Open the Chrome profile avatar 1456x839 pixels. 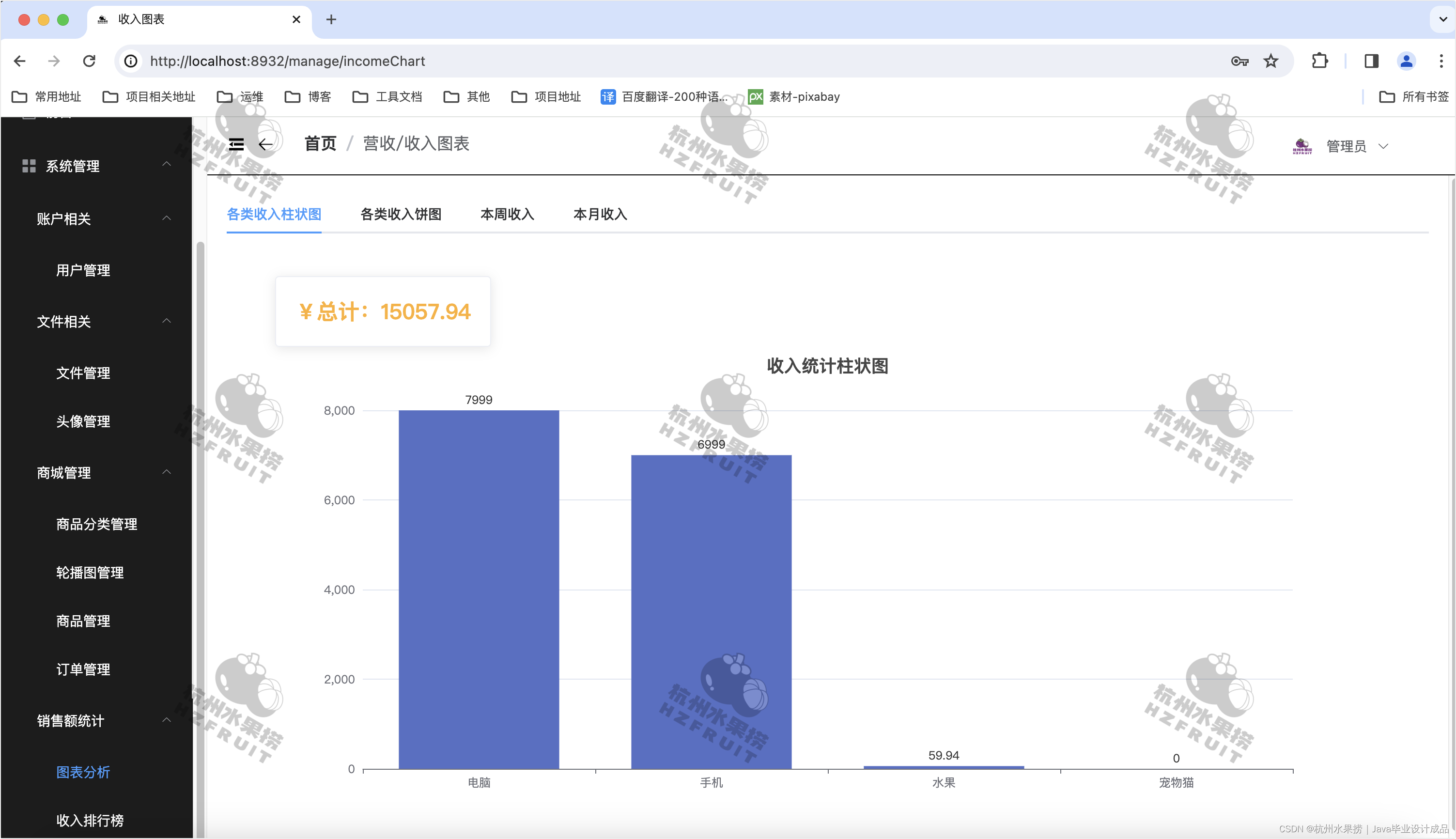click(x=1406, y=61)
